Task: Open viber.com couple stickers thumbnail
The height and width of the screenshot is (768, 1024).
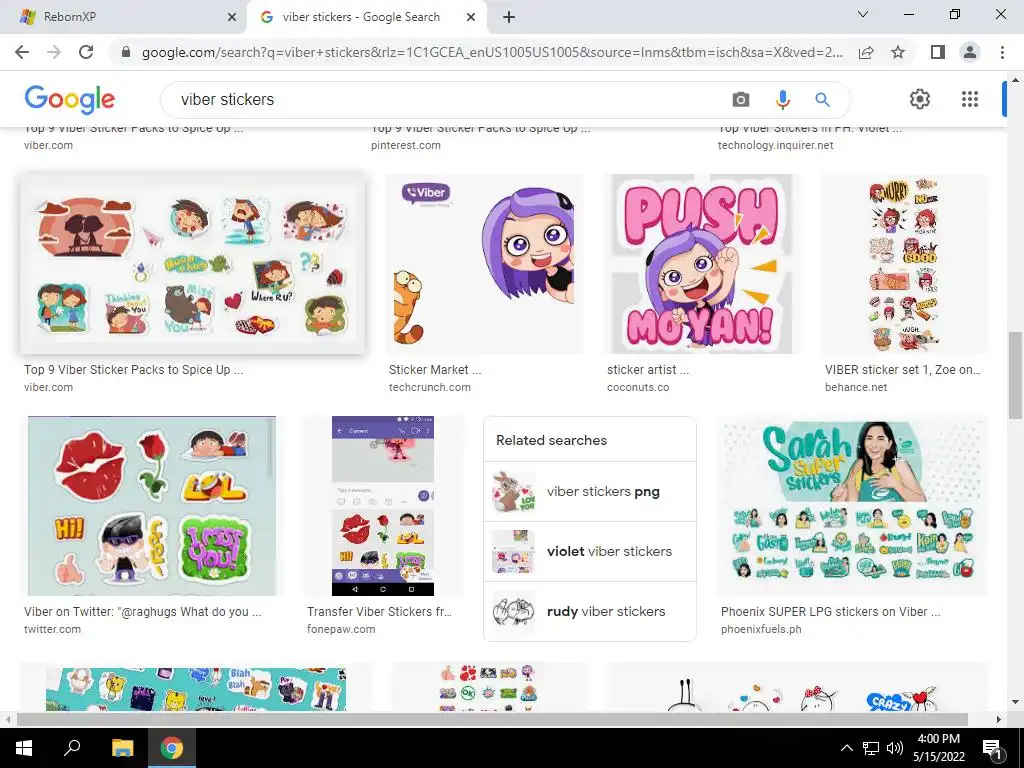Action: [x=192, y=264]
